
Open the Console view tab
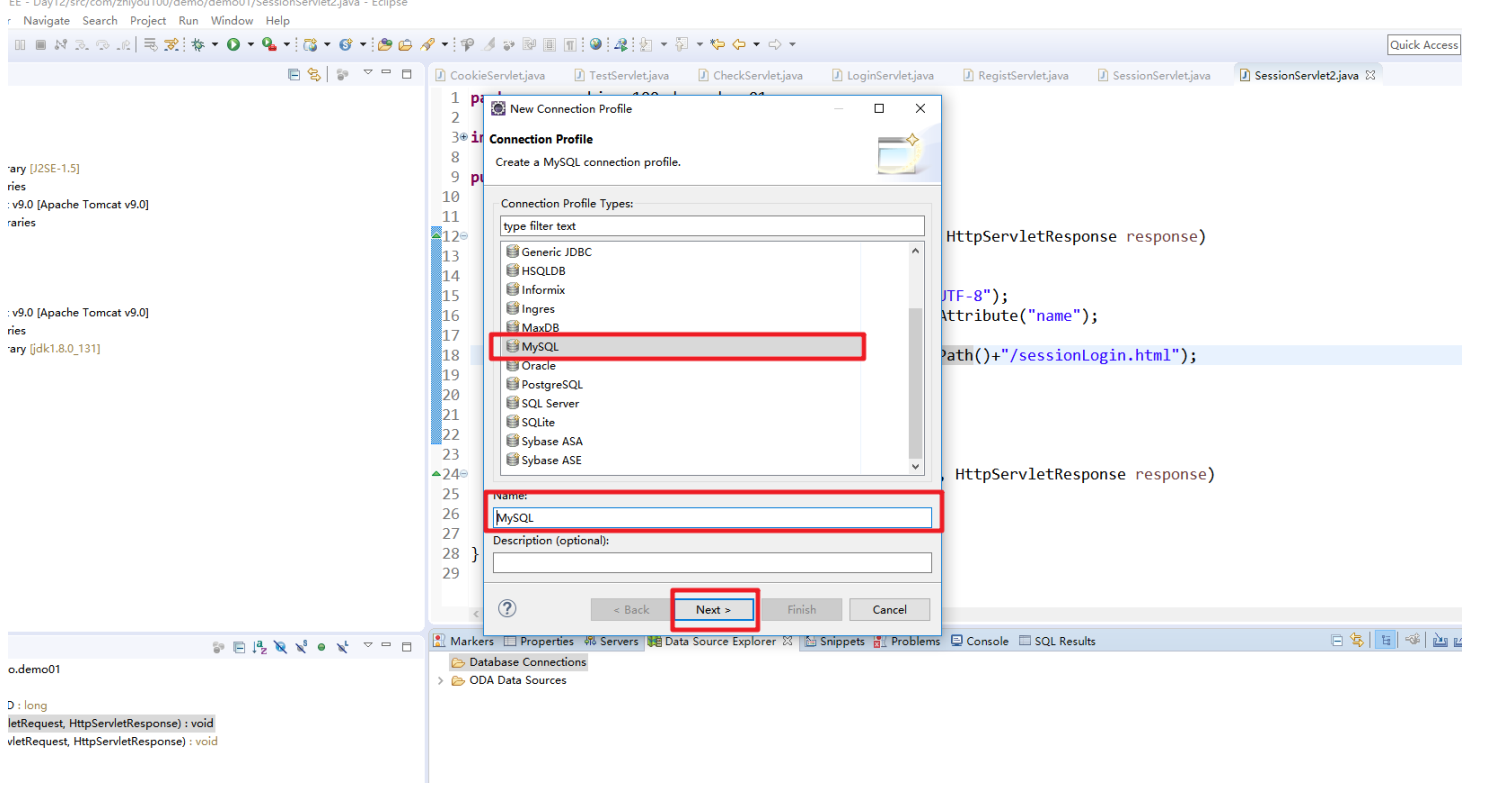click(980, 641)
